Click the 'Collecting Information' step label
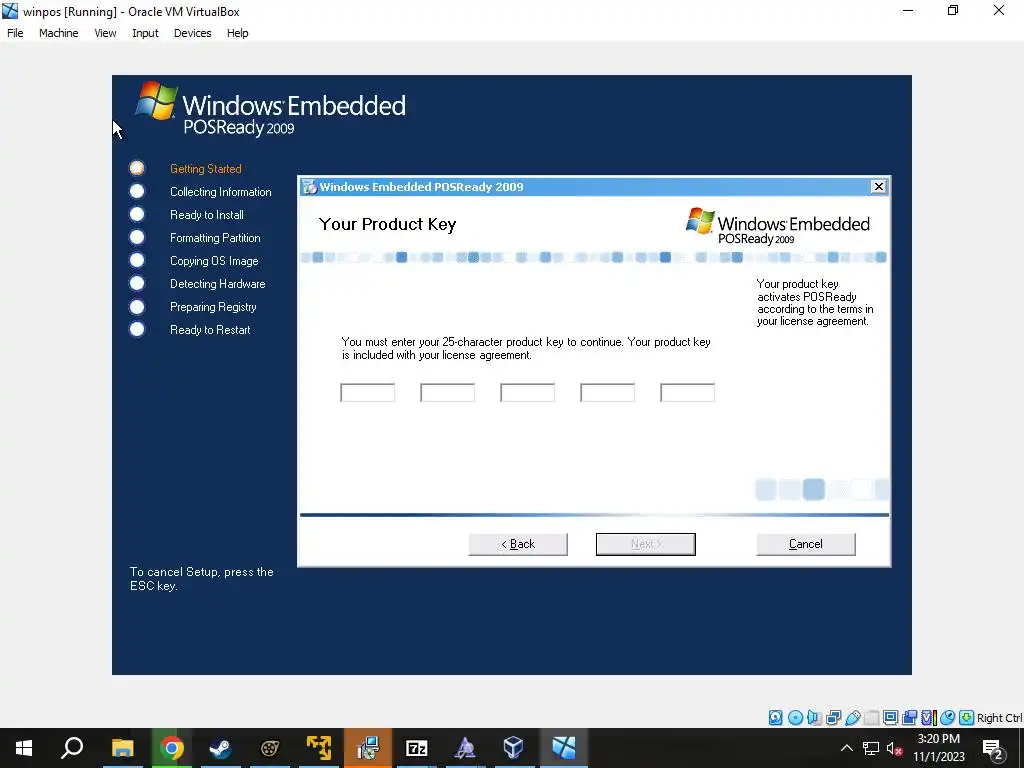 [x=221, y=191]
